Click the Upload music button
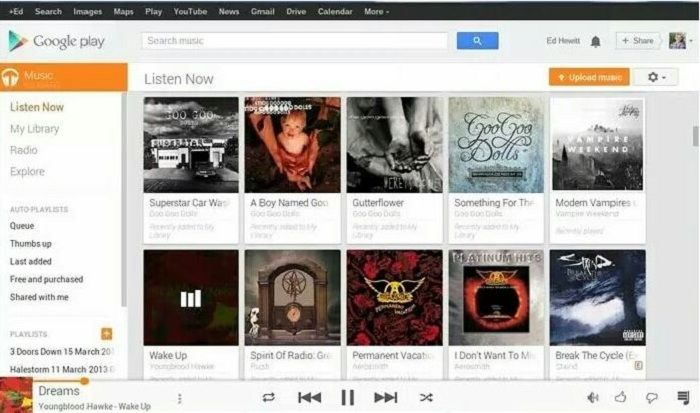700x413 pixels. tap(589, 77)
